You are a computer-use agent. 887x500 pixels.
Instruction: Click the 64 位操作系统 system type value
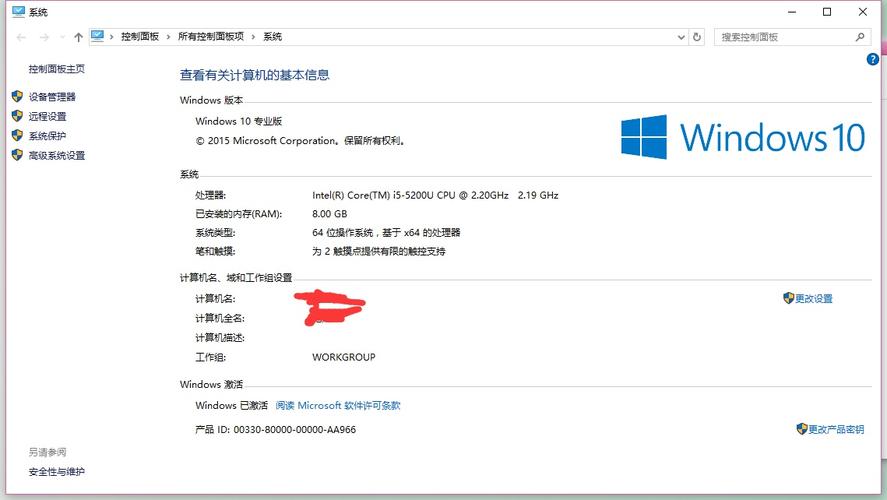point(386,232)
